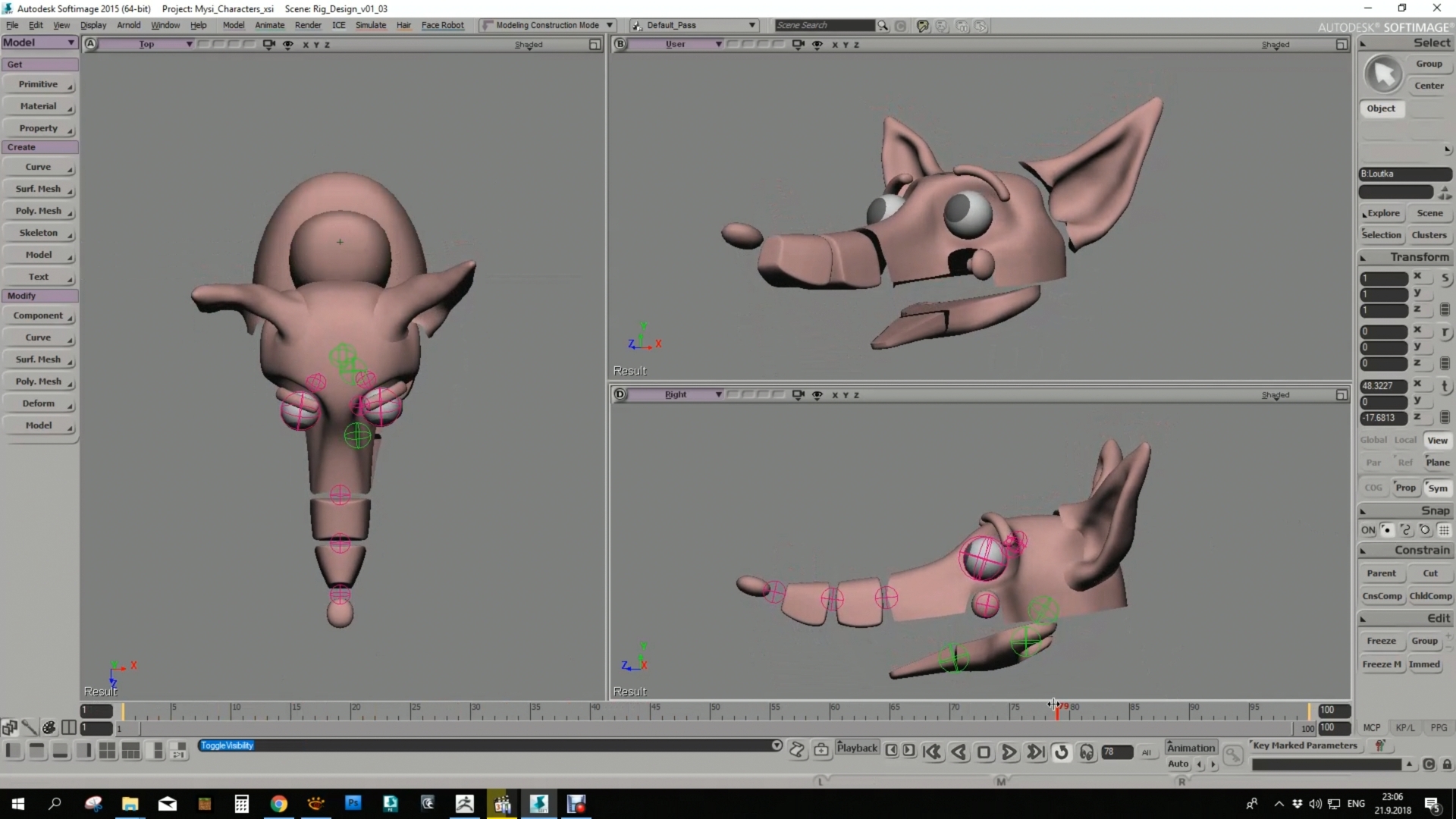Toggle snap to points icon
The image size is (1456, 819).
pyautogui.click(x=1387, y=531)
